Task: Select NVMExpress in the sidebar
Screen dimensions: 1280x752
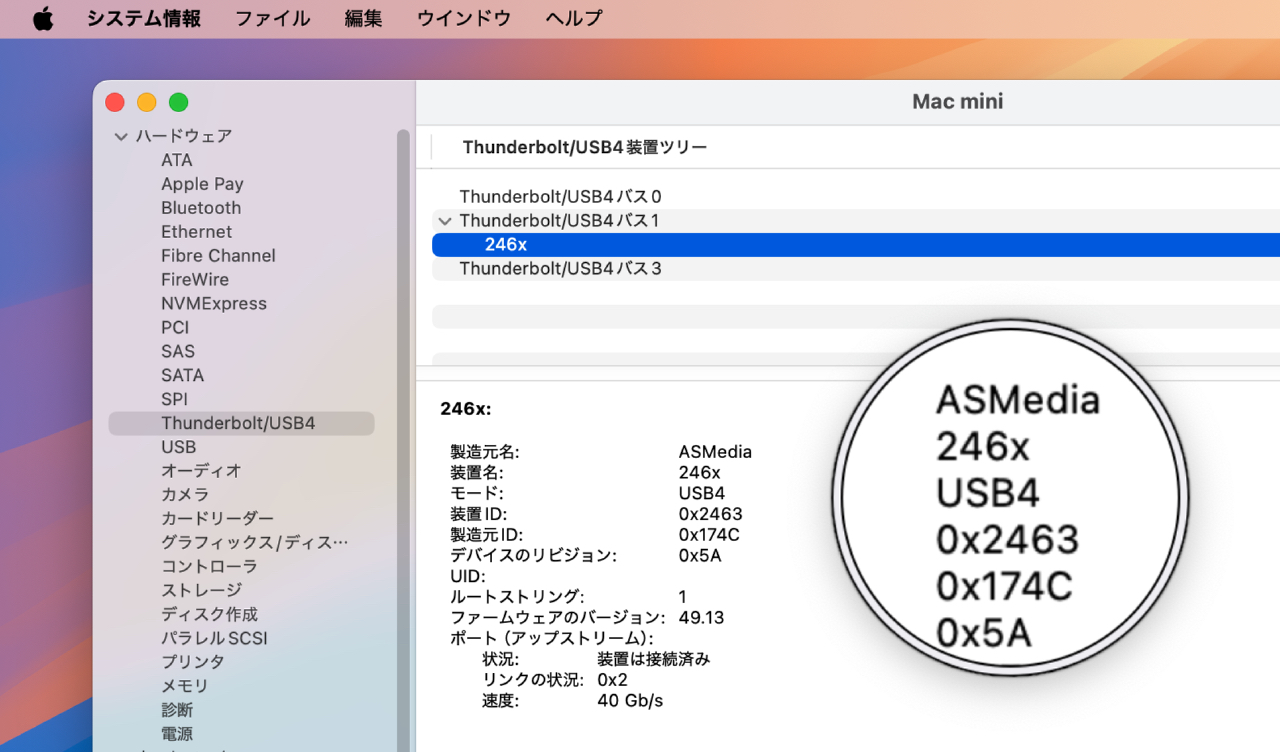Action: tap(214, 304)
